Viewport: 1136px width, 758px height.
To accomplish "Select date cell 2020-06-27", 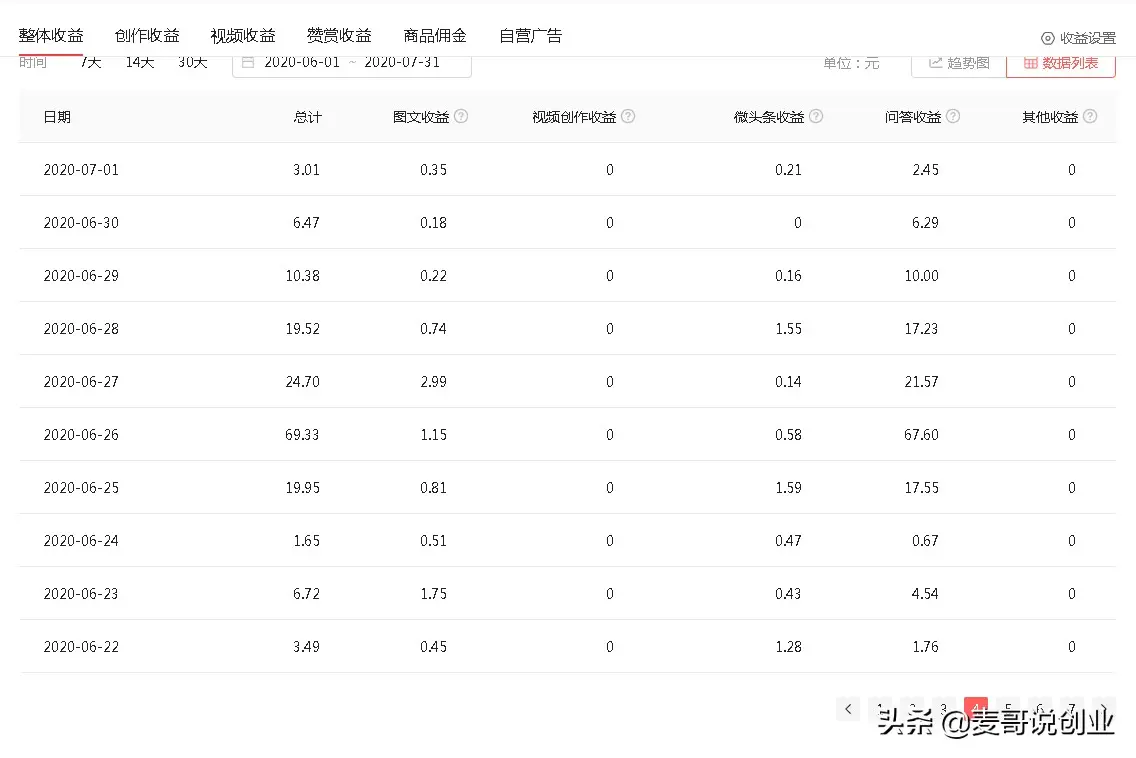I will [x=81, y=381].
